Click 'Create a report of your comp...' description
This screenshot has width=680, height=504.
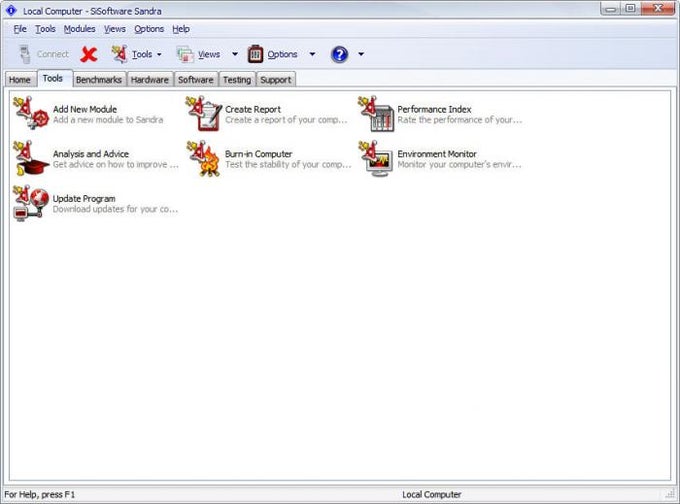[286, 120]
